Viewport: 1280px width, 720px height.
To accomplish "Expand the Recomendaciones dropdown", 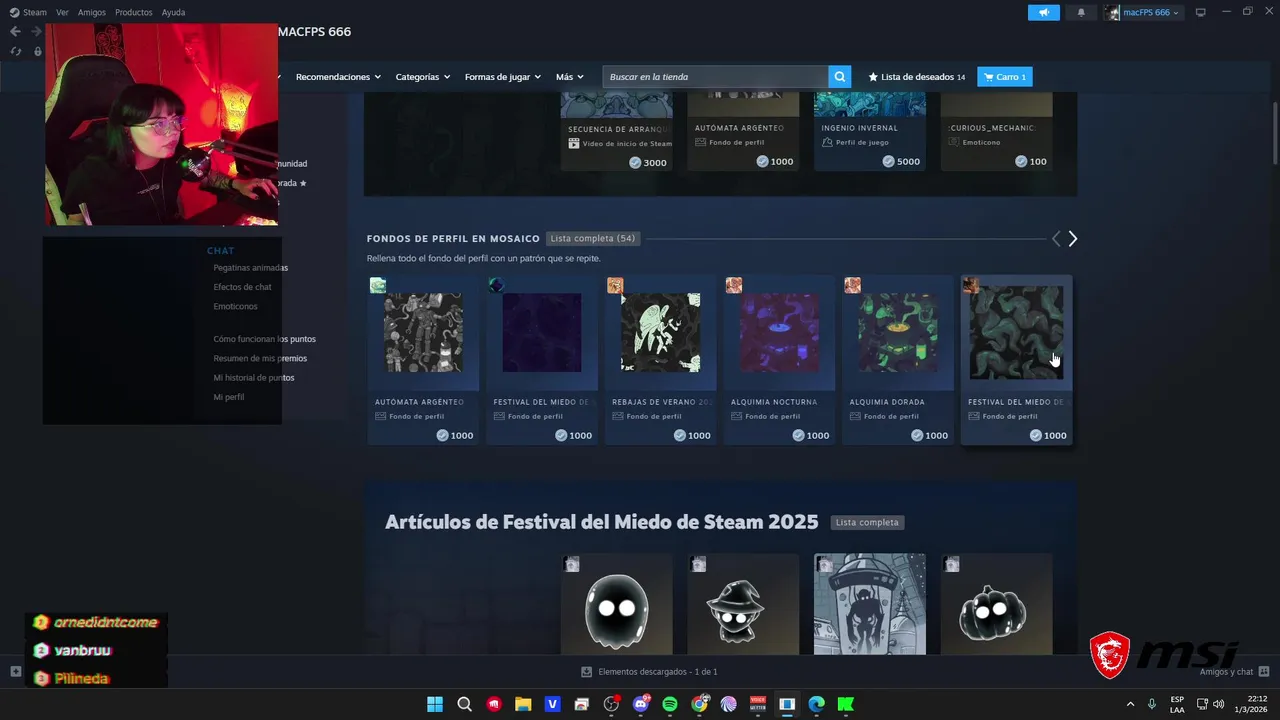I will pyautogui.click(x=339, y=77).
